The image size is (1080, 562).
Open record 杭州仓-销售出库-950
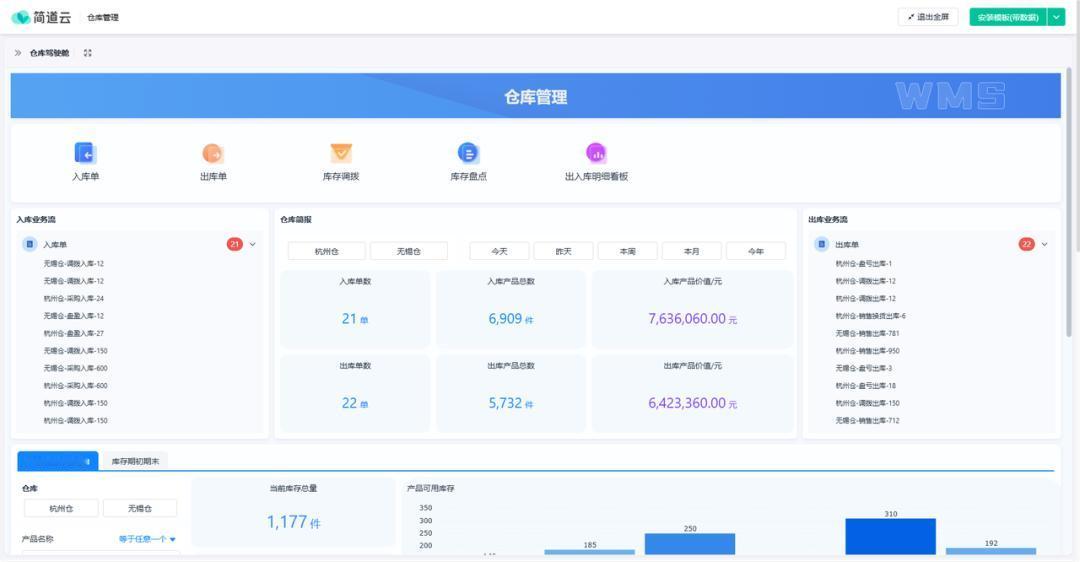point(867,351)
